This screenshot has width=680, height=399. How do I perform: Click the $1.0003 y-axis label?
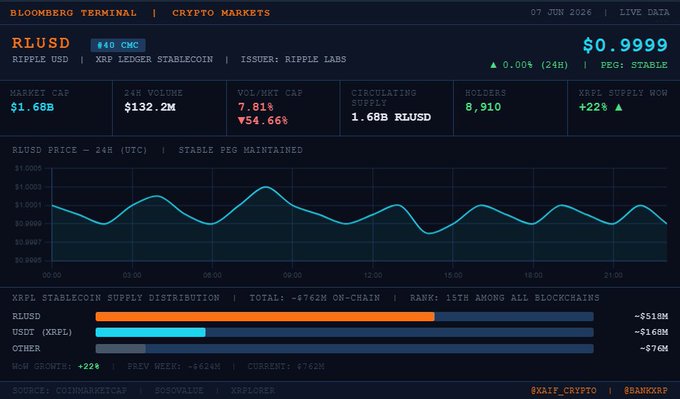point(28,187)
